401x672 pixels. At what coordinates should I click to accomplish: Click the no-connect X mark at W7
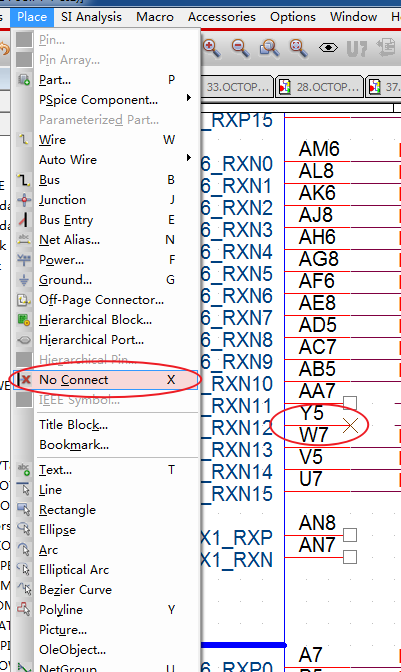350,425
